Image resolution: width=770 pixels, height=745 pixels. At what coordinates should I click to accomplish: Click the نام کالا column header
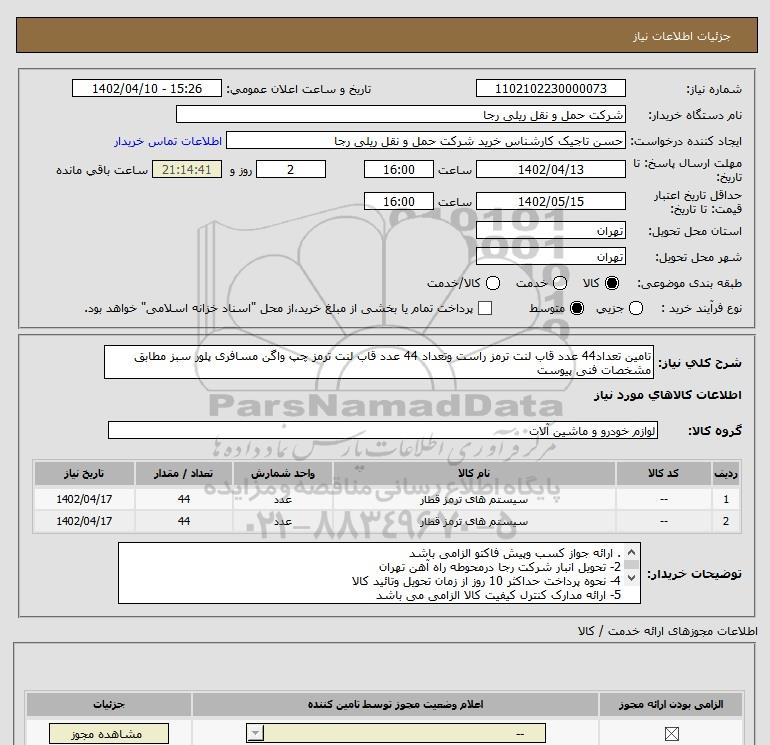click(x=474, y=473)
